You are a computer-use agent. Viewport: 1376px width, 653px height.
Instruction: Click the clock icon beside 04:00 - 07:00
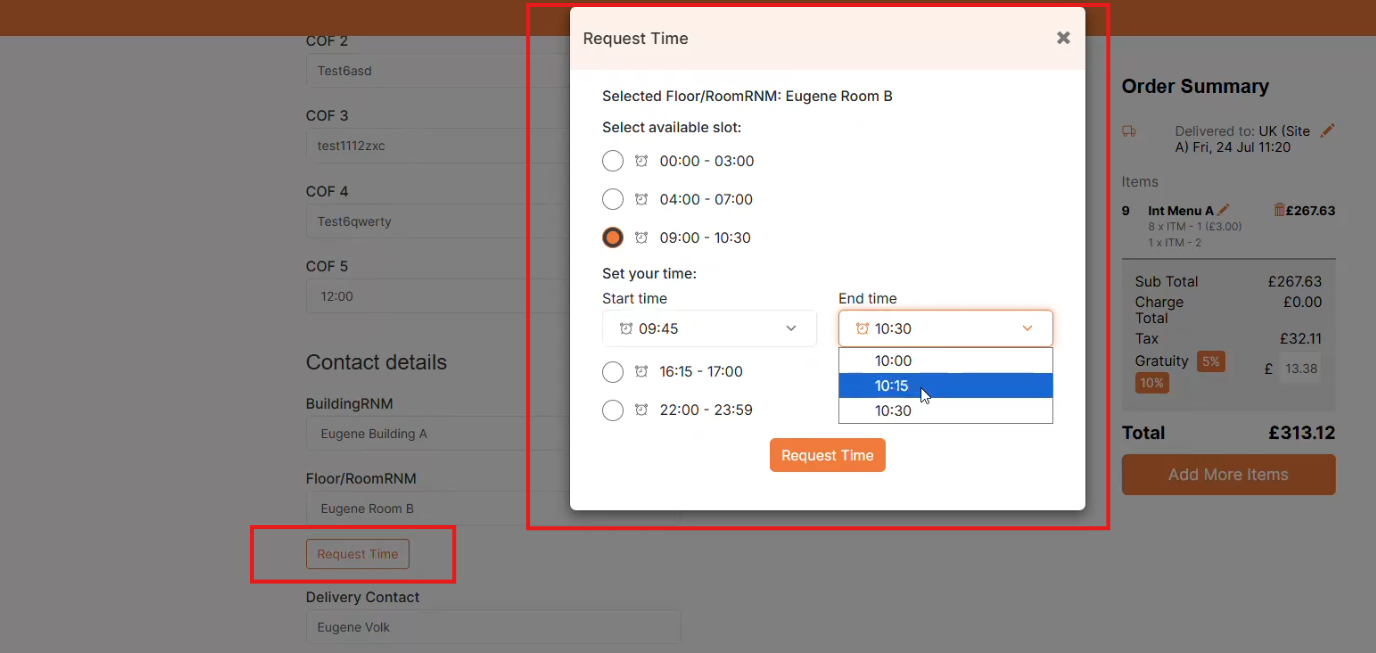(642, 199)
